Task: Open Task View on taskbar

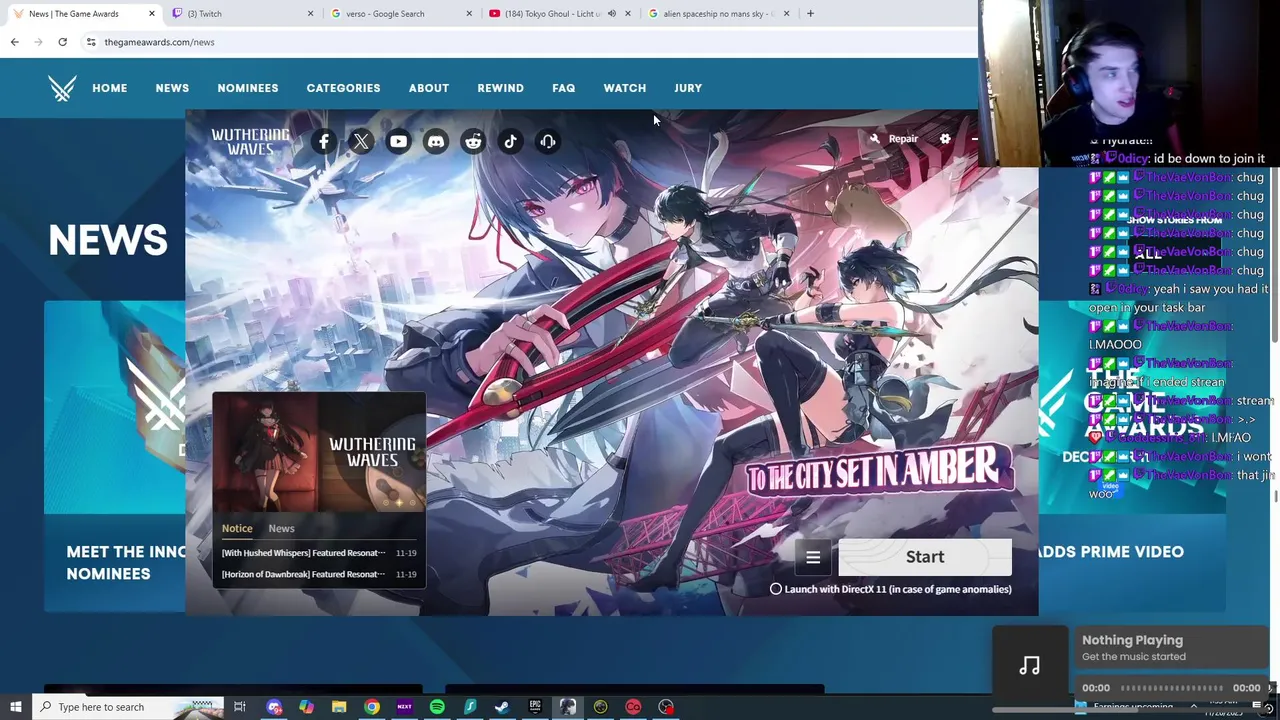Action: tap(240, 707)
